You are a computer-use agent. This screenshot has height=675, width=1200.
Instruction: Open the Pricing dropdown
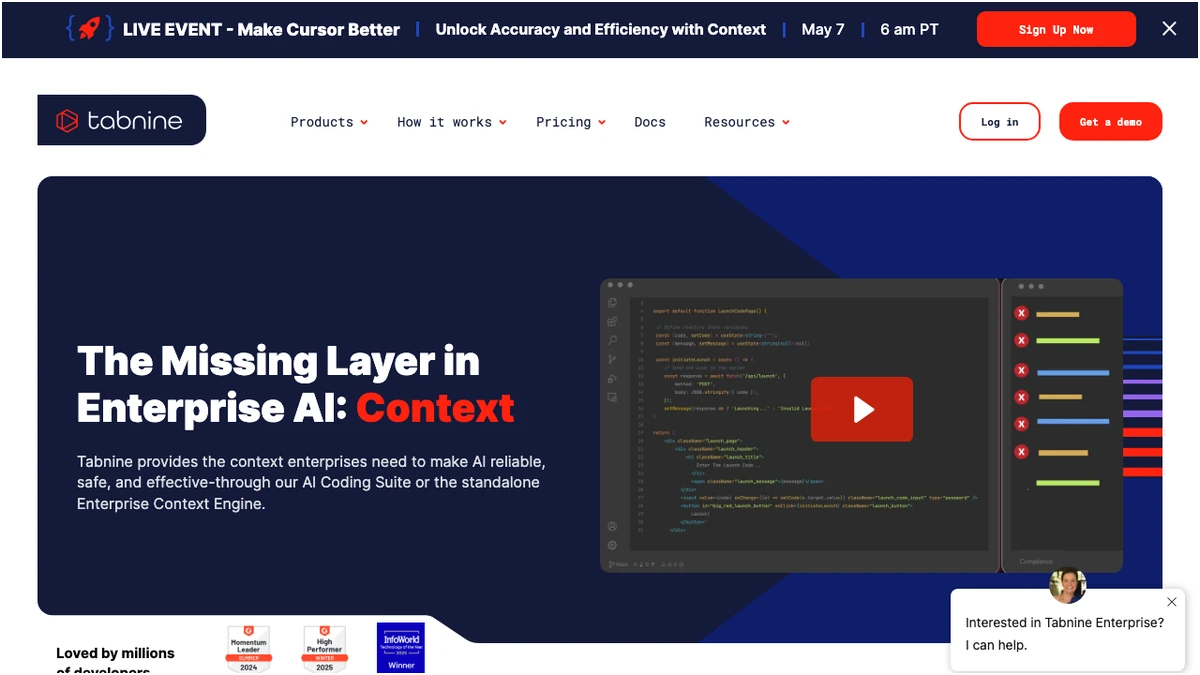click(x=570, y=122)
